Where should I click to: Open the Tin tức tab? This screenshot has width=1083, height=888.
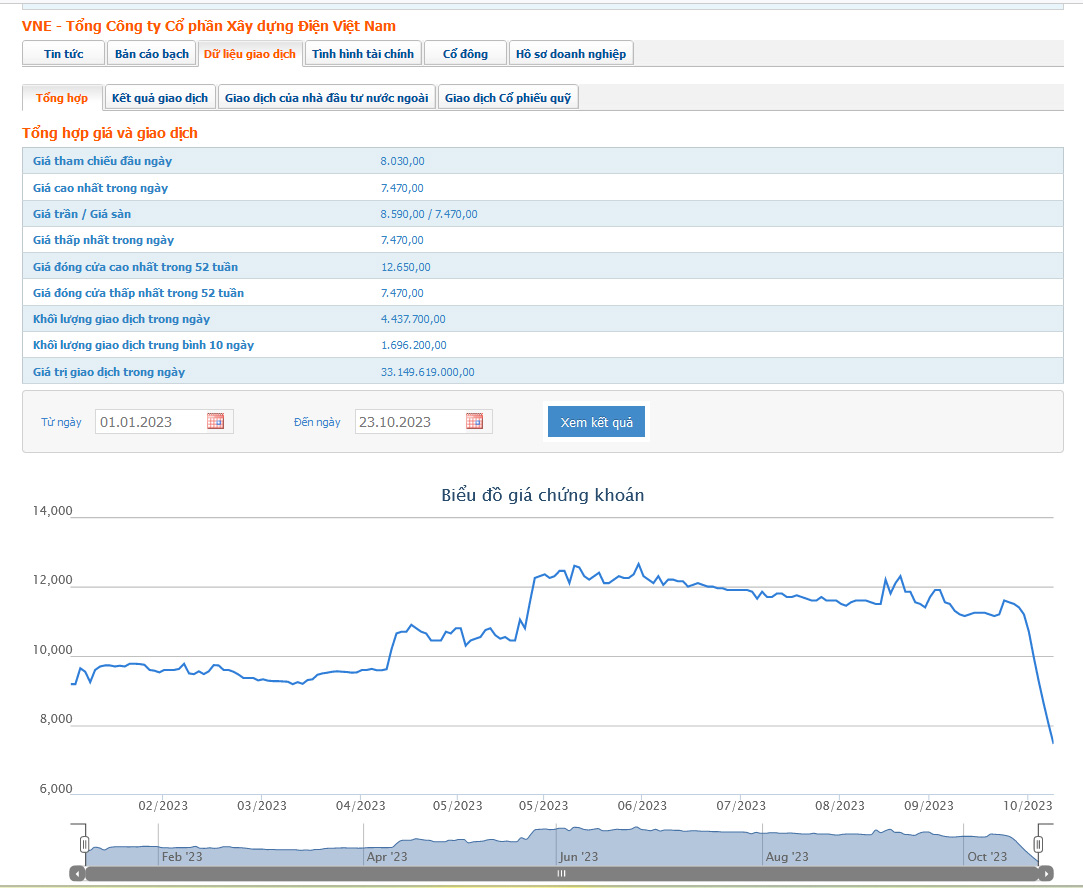click(x=63, y=54)
